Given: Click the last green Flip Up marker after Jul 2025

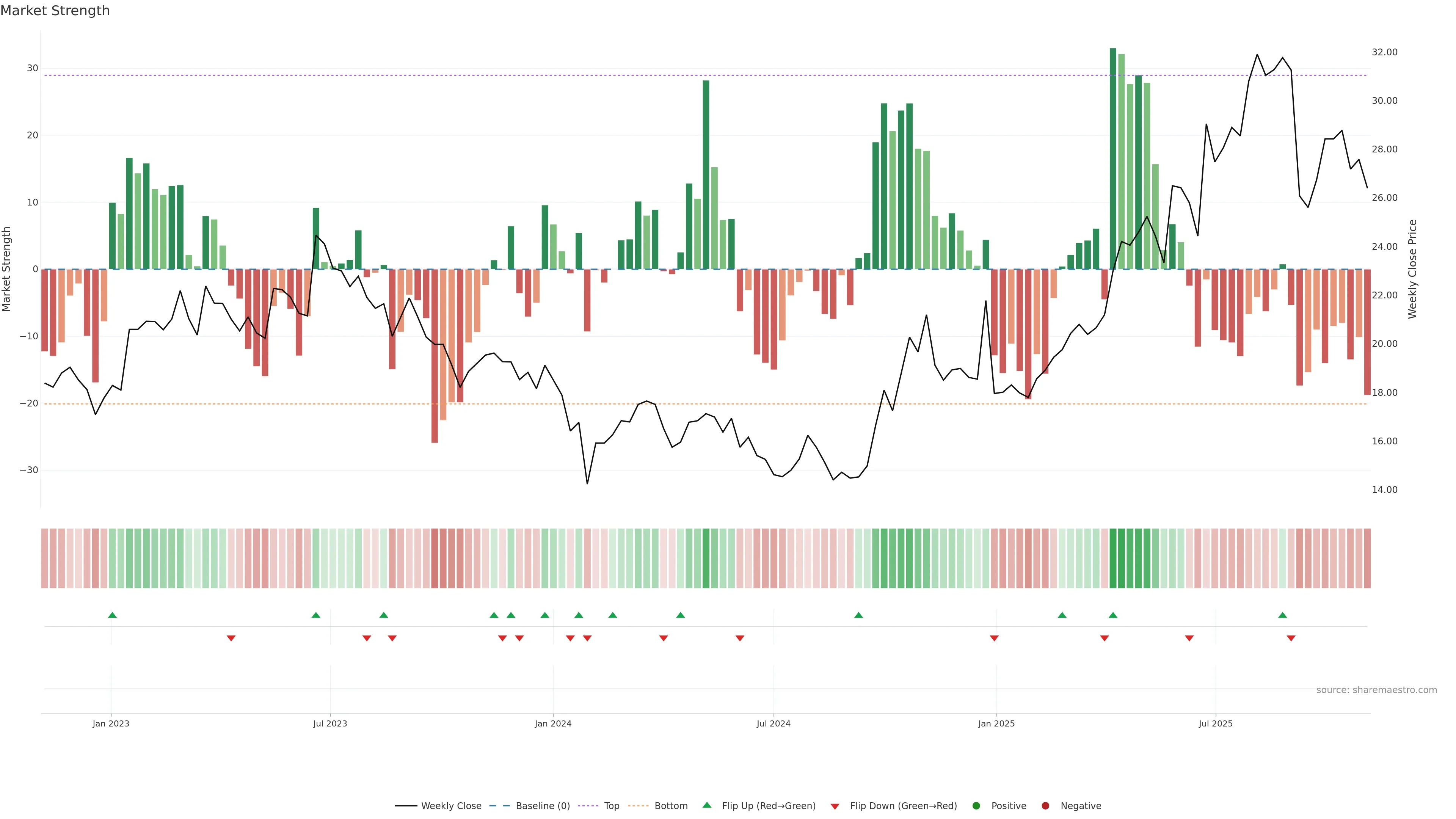Looking at the screenshot, I should click(1282, 615).
